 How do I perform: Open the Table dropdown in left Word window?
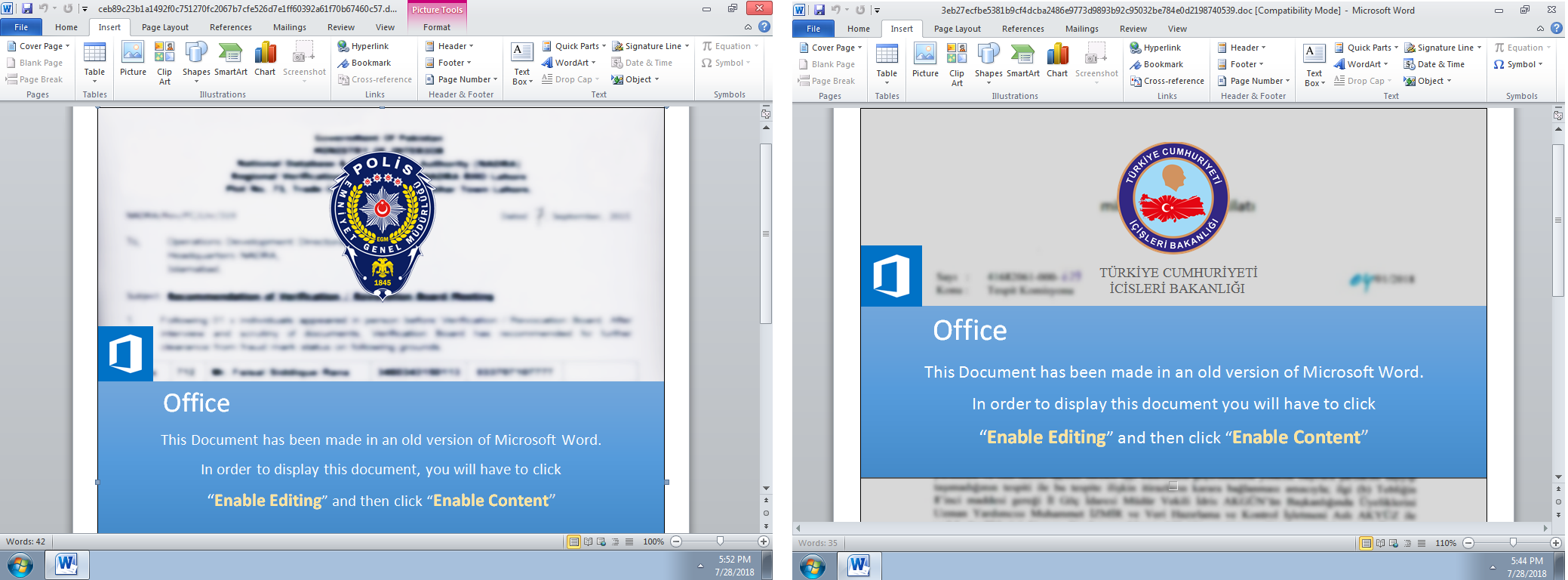(x=94, y=62)
